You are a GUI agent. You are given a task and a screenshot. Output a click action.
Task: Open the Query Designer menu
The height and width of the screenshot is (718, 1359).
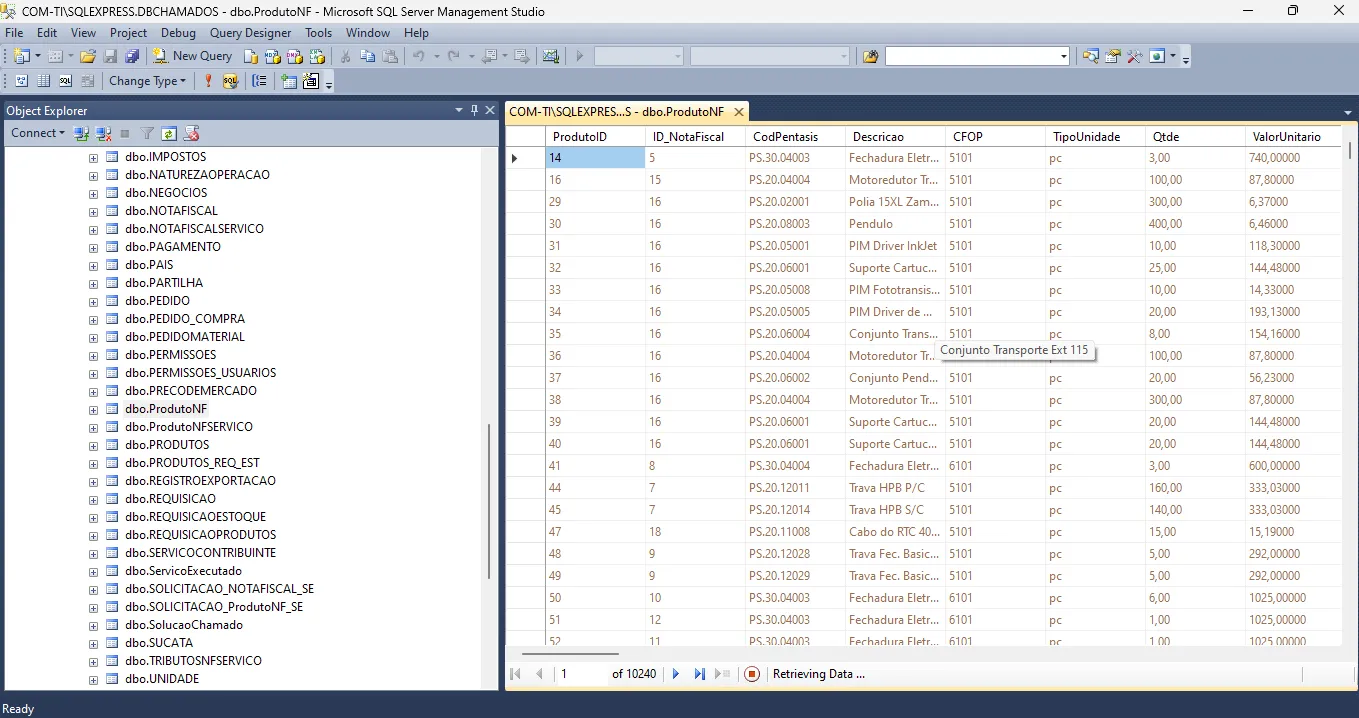point(251,33)
